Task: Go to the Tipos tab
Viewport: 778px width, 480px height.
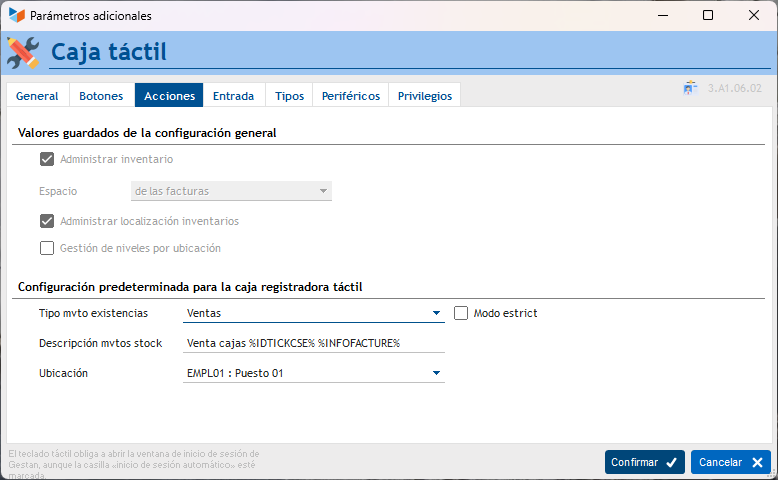Action: click(x=289, y=96)
